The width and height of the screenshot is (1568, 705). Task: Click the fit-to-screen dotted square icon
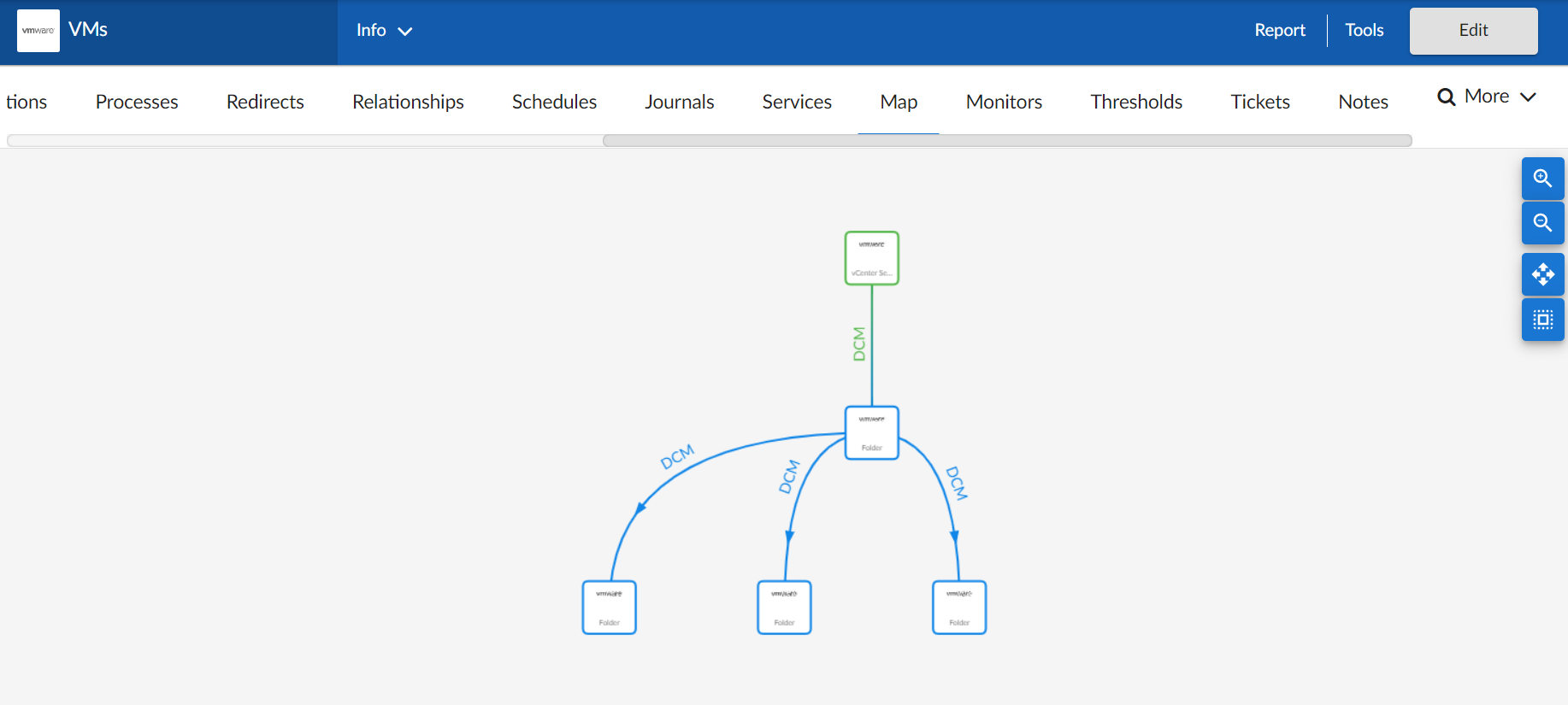click(1542, 320)
